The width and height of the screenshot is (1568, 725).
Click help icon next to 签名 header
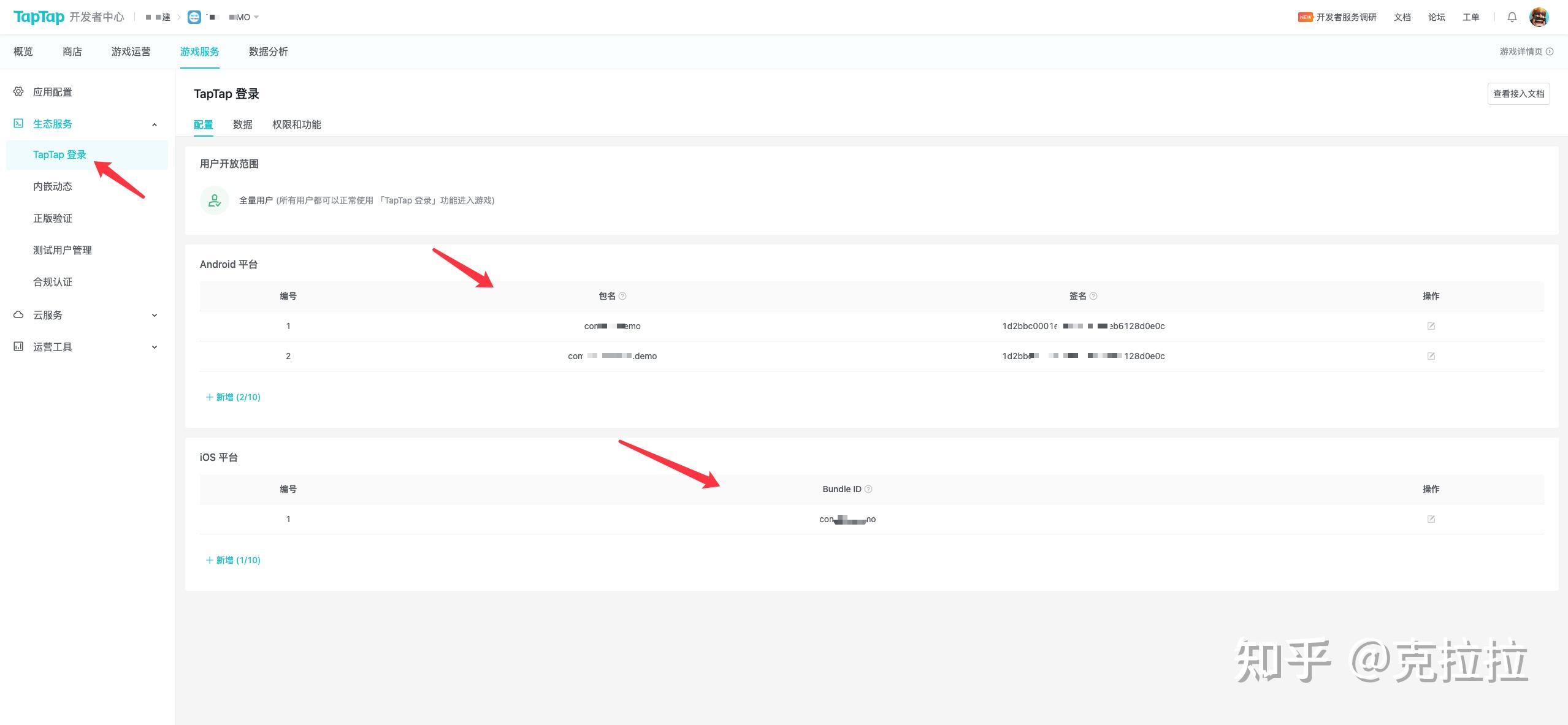pos(1093,296)
